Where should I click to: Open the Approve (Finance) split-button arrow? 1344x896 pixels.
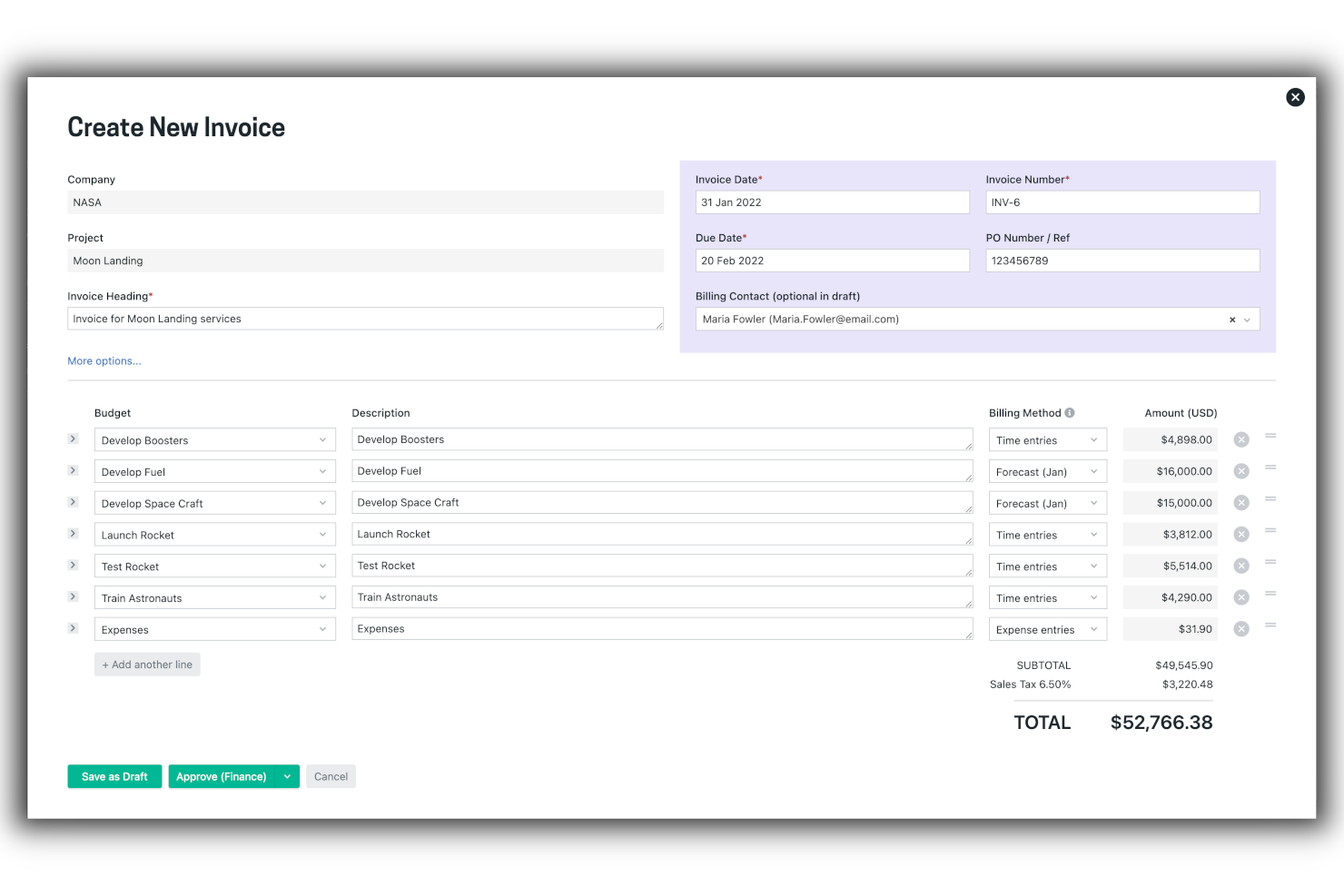(x=287, y=777)
